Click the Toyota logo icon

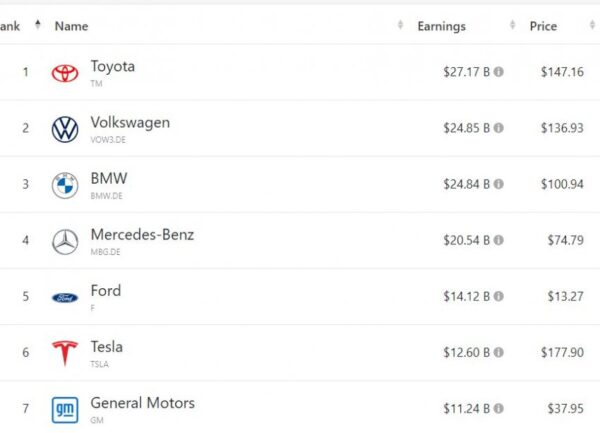point(65,73)
